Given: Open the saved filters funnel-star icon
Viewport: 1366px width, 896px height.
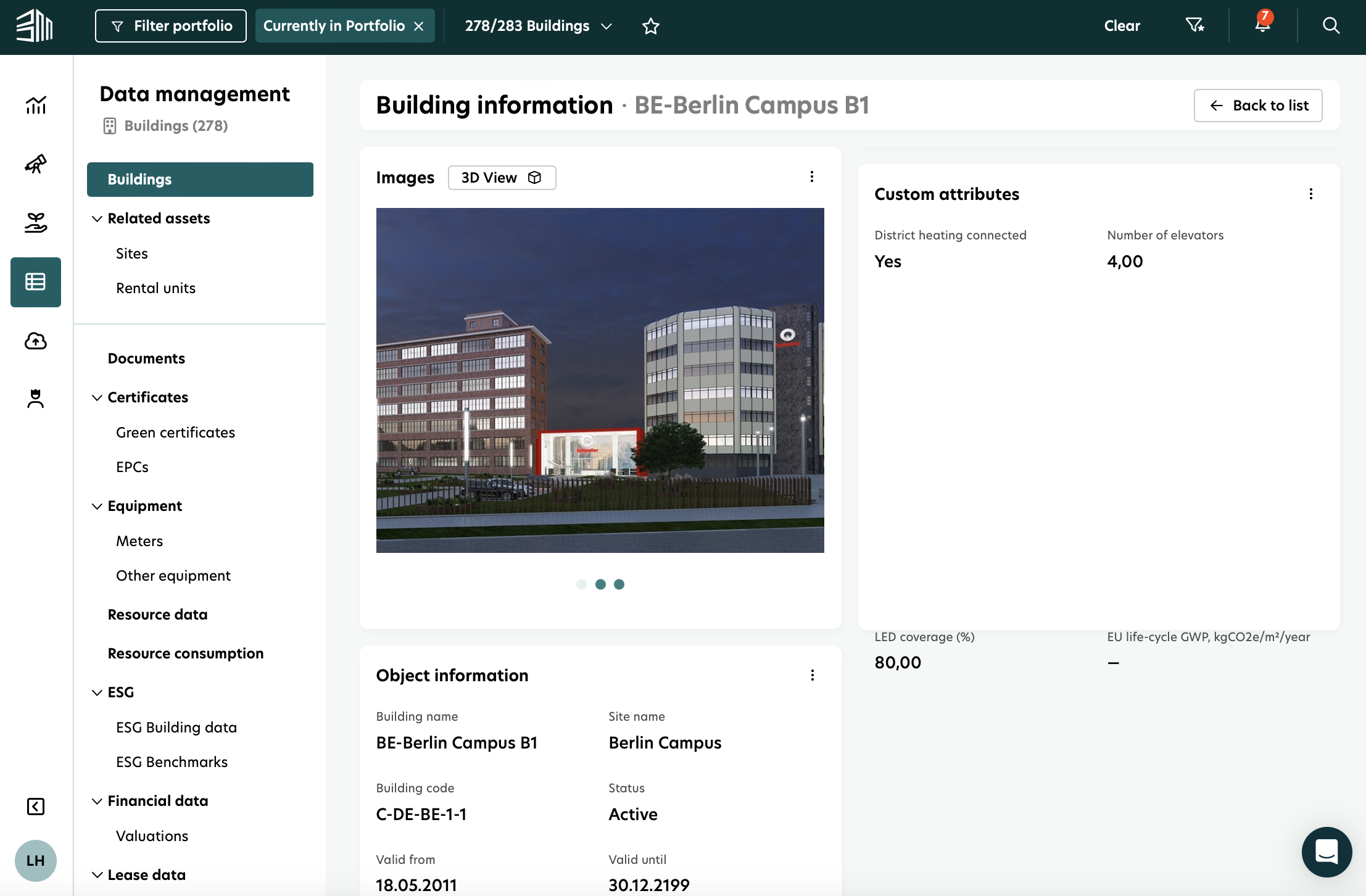Looking at the screenshot, I should [x=1194, y=25].
